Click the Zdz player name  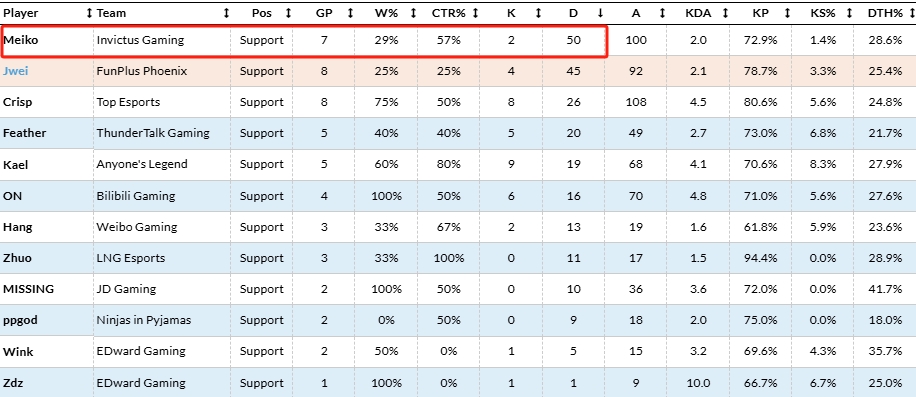(13, 384)
